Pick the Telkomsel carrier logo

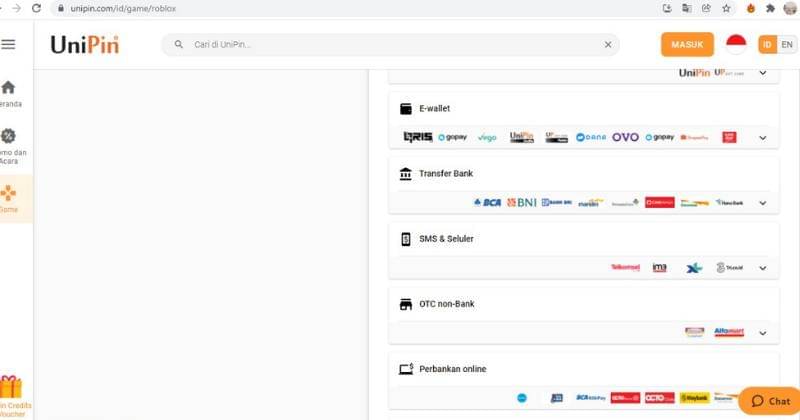click(625, 267)
